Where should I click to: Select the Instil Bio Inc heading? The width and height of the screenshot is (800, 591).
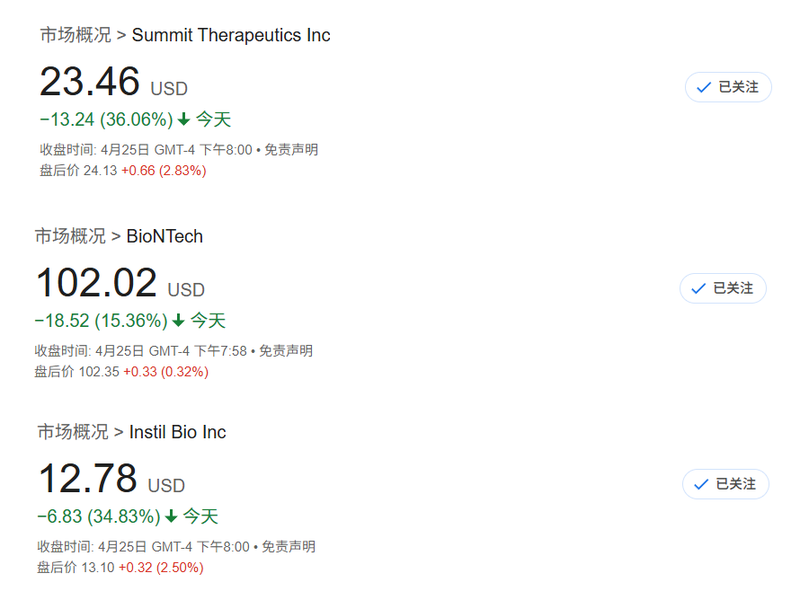pyautogui.click(x=178, y=432)
